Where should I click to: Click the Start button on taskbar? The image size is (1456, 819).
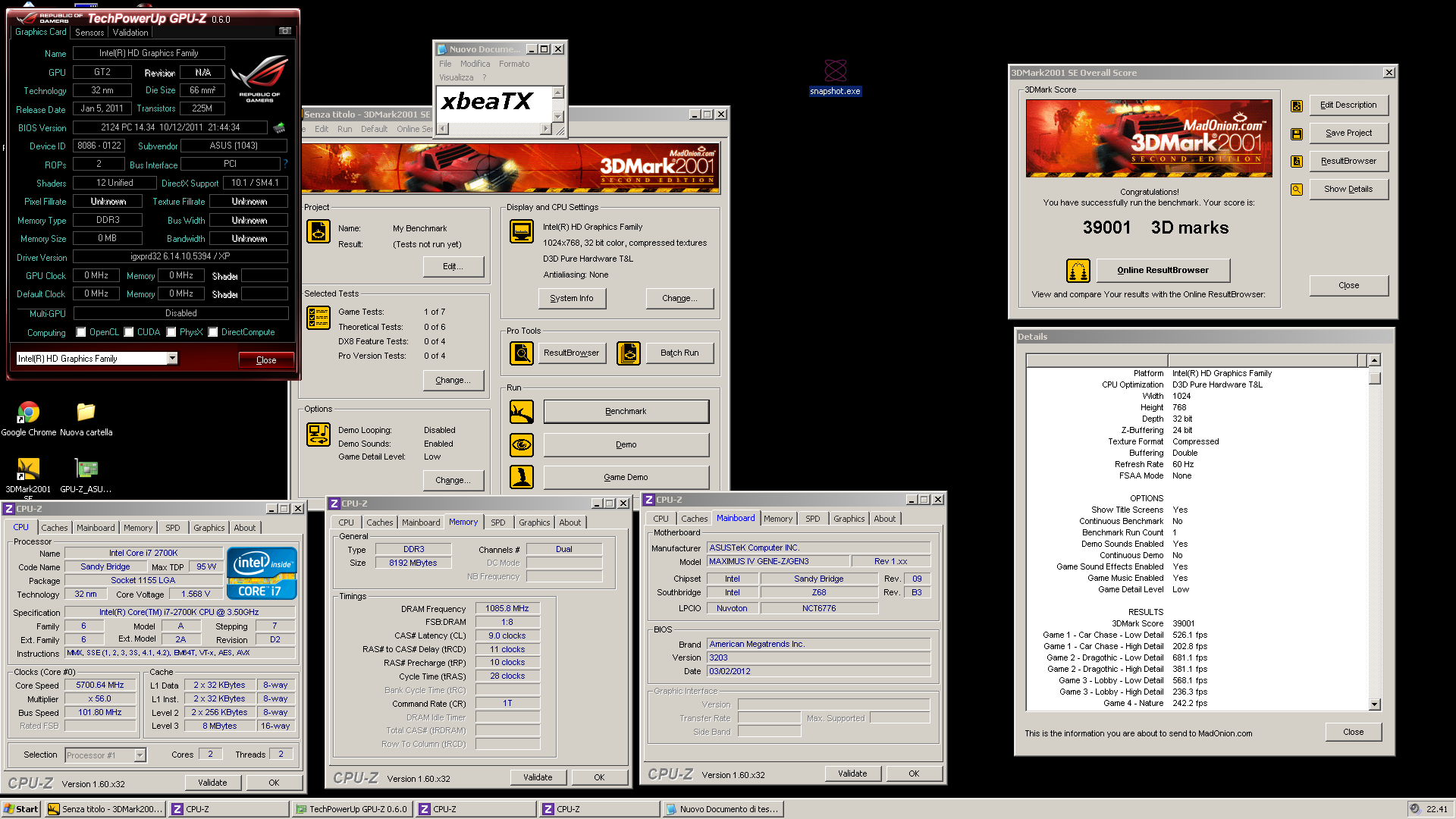[x=20, y=809]
